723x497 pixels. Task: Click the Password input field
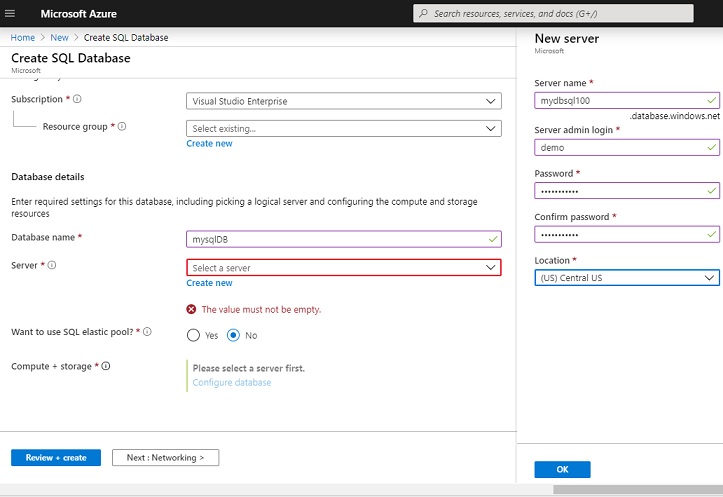tap(627, 191)
